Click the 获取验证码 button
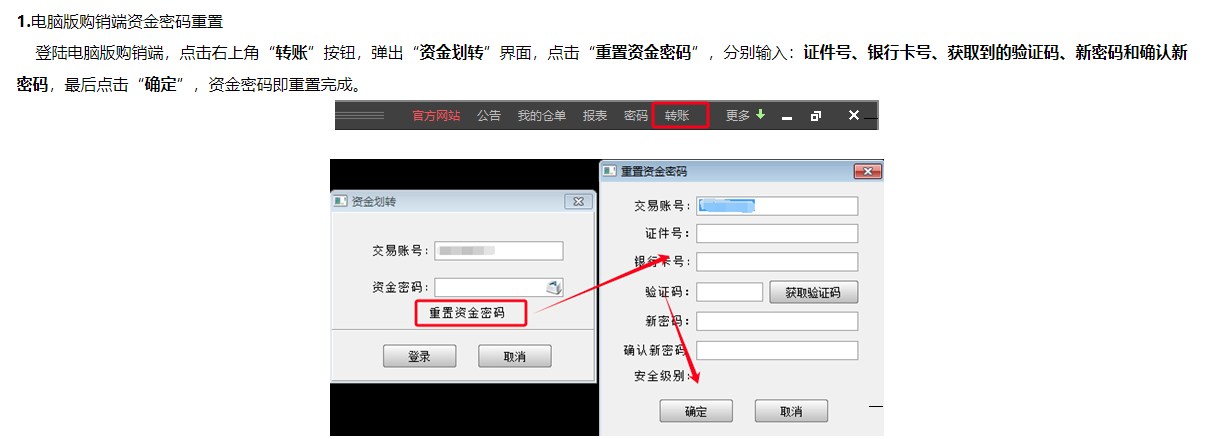This screenshot has width=1225, height=439. pyautogui.click(x=814, y=293)
